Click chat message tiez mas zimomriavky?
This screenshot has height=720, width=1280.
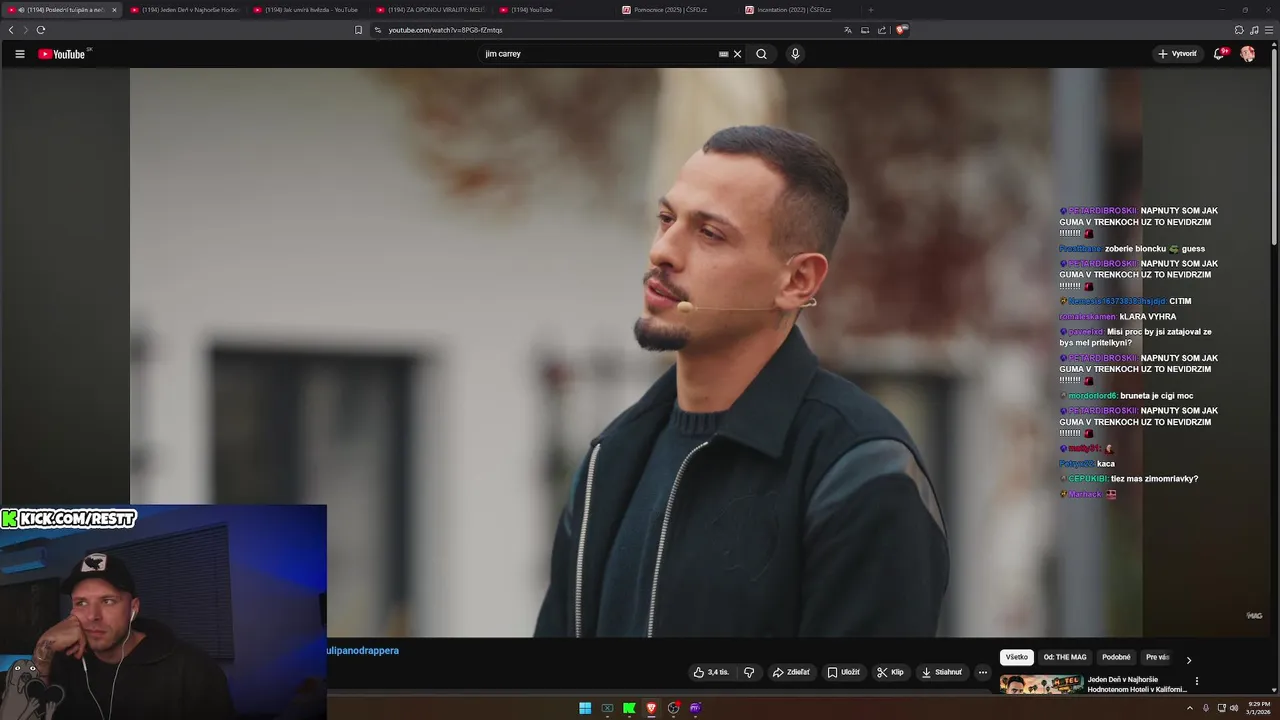(x=1154, y=479)
